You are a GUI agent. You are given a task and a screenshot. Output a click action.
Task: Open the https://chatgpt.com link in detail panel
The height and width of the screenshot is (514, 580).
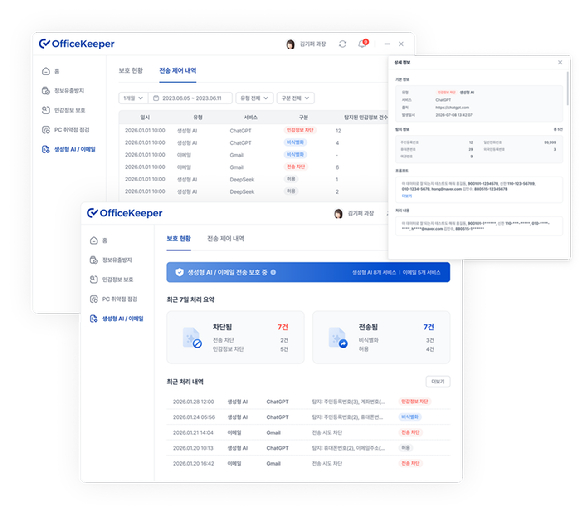pos(452,107)
